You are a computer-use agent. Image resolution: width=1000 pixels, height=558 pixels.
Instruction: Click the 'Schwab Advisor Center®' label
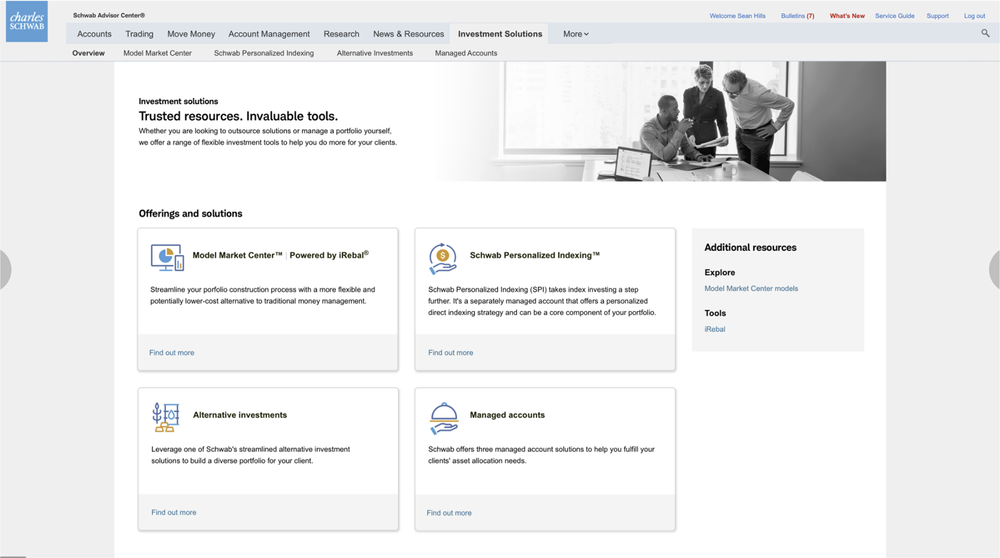(109, 15)
